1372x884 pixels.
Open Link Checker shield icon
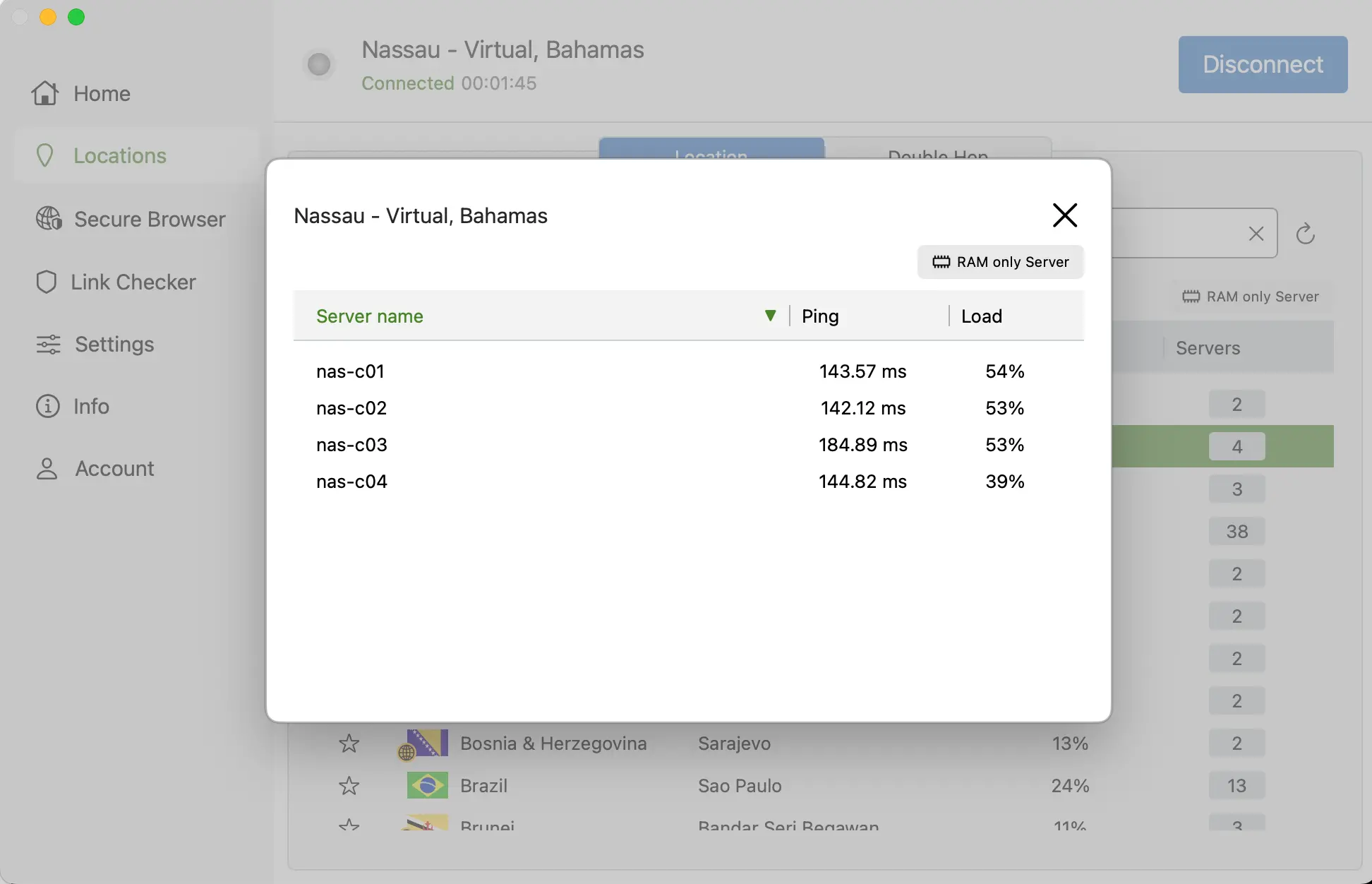click(x=47, y=282)
